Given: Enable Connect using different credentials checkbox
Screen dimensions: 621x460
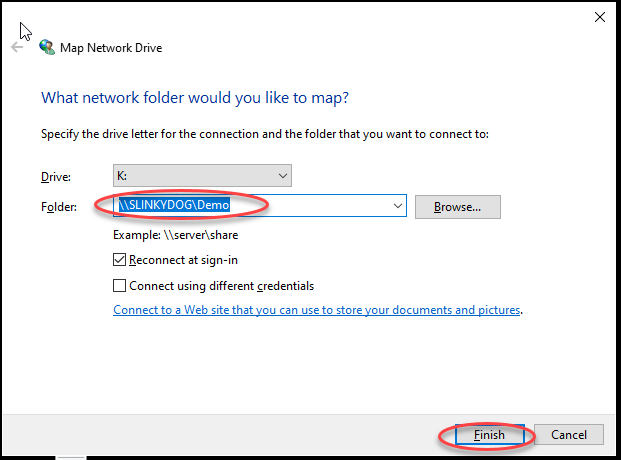Looking at the screenshot, I should (x=119, y=286).
